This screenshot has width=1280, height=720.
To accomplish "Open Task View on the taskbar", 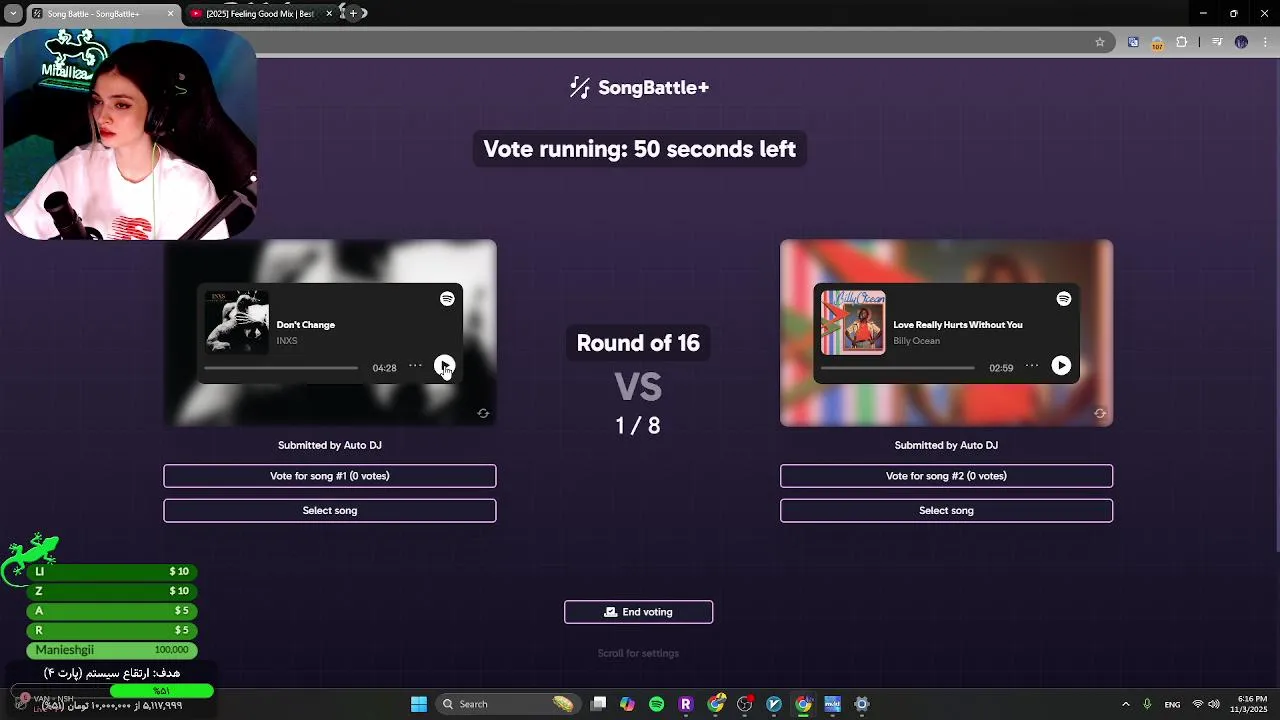I will click(x=598, y=704).
